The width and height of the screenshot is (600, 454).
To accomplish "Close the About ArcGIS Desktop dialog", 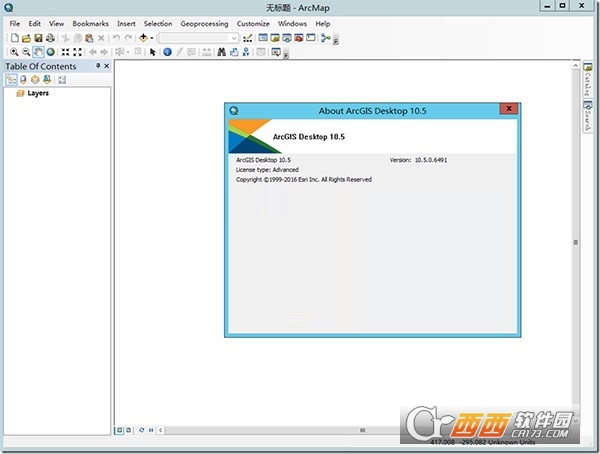I will (509, 109).
